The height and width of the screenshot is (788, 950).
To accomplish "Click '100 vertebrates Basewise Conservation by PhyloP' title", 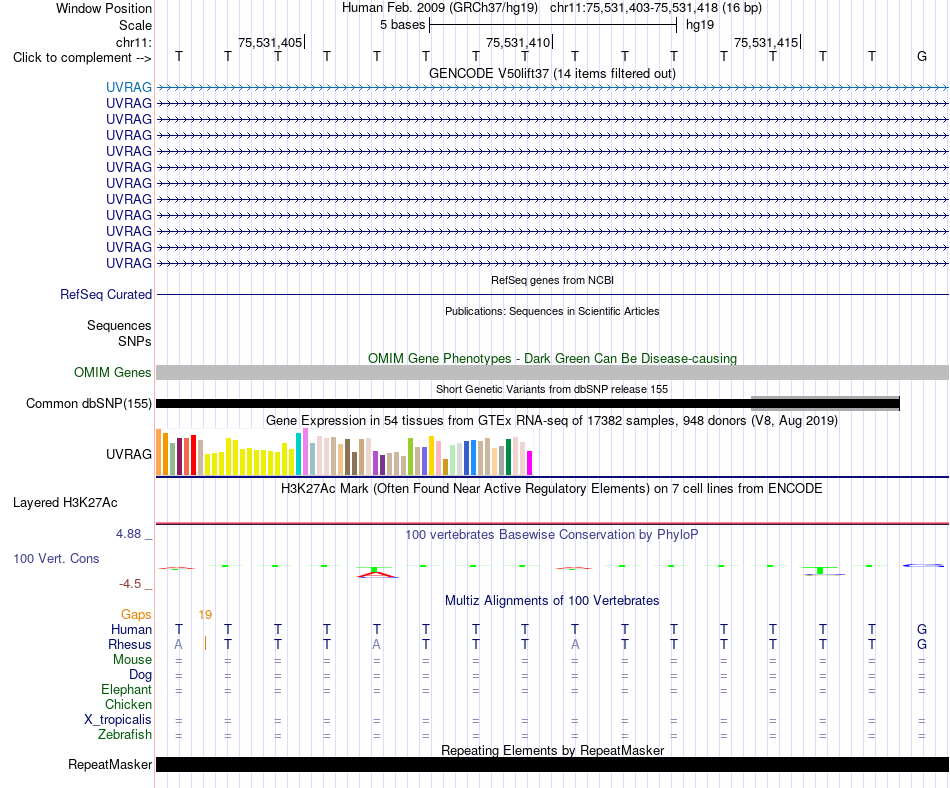I will [x=552, y=535].
